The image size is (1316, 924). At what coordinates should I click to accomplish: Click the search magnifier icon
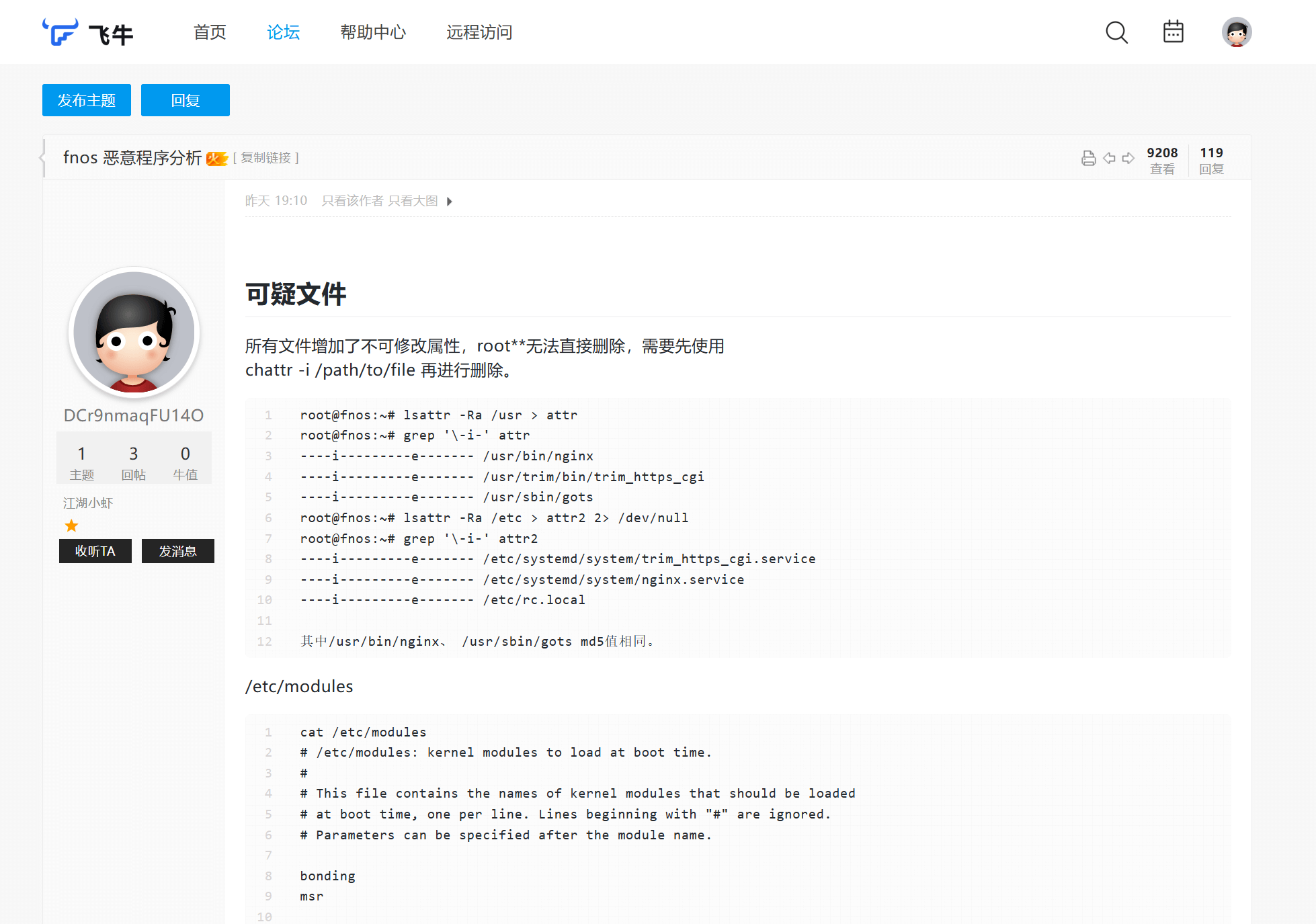click(x=1116, y=32)
